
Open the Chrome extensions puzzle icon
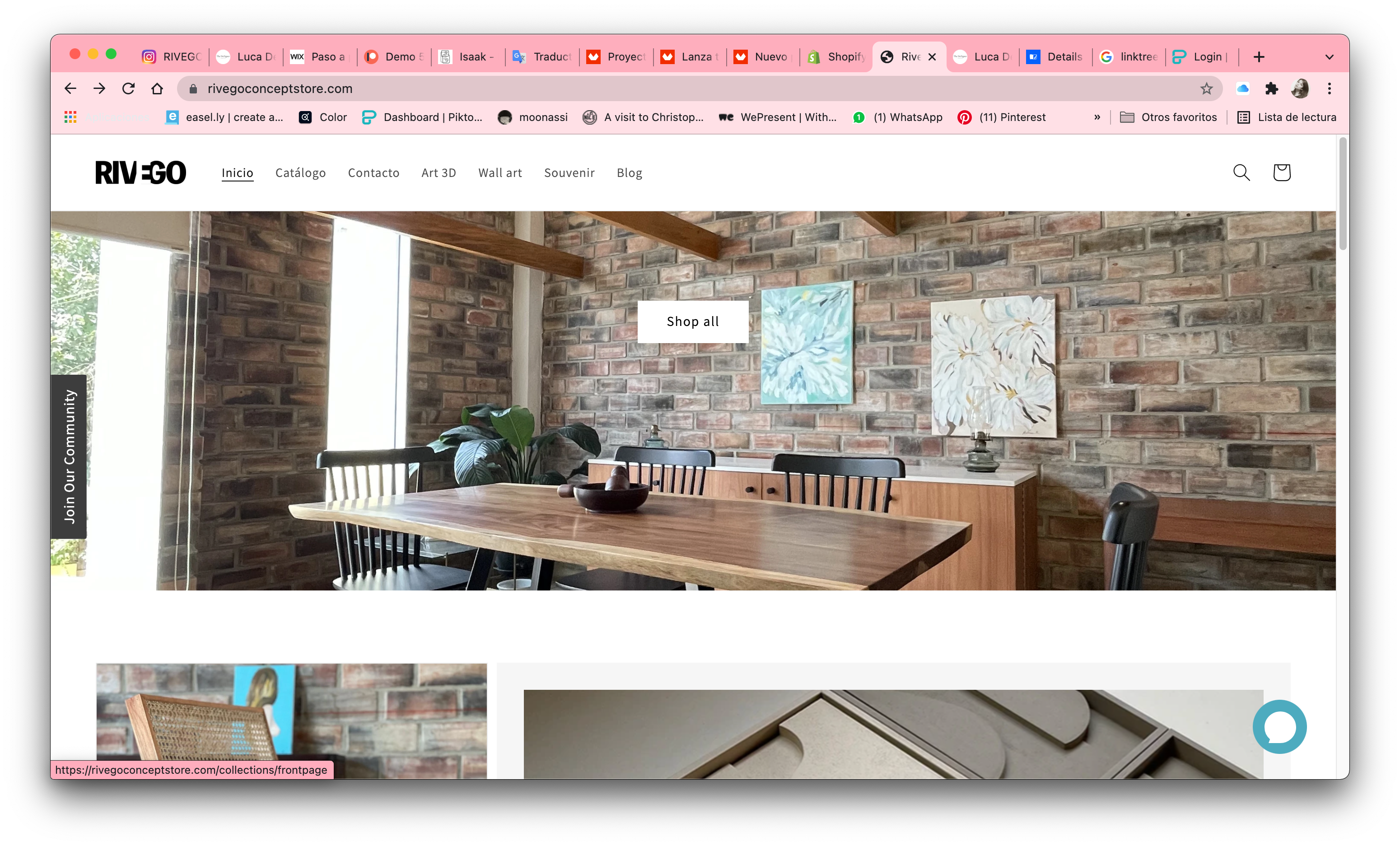(1272, 88)
